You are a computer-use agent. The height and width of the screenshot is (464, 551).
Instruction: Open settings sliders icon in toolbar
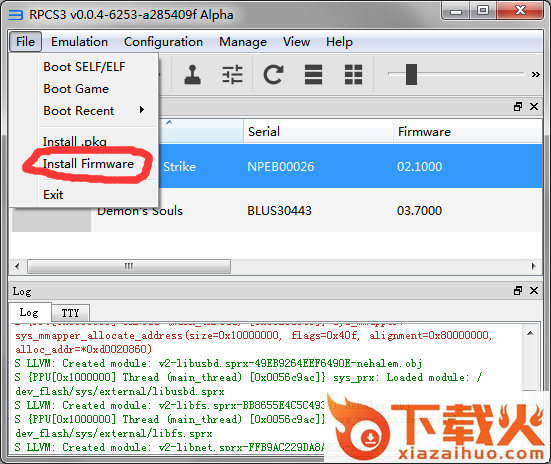point(232,75)
